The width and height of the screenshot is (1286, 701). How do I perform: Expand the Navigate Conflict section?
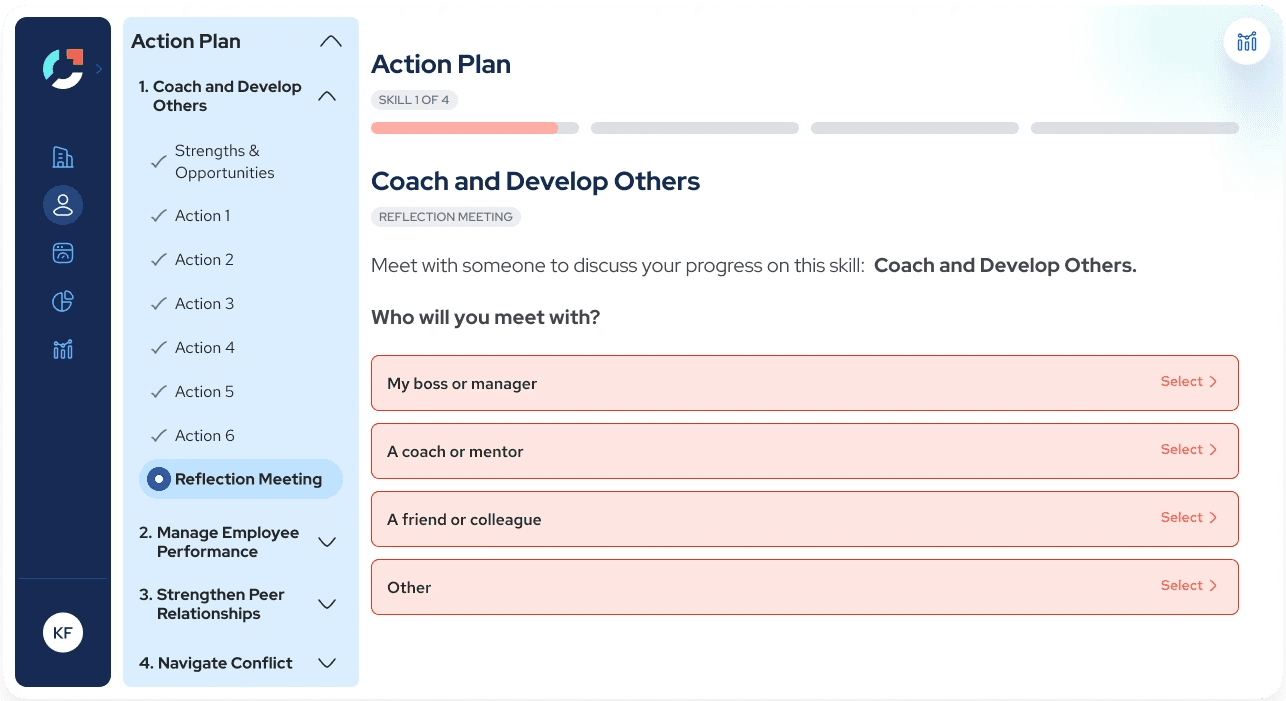coord(326,663)
